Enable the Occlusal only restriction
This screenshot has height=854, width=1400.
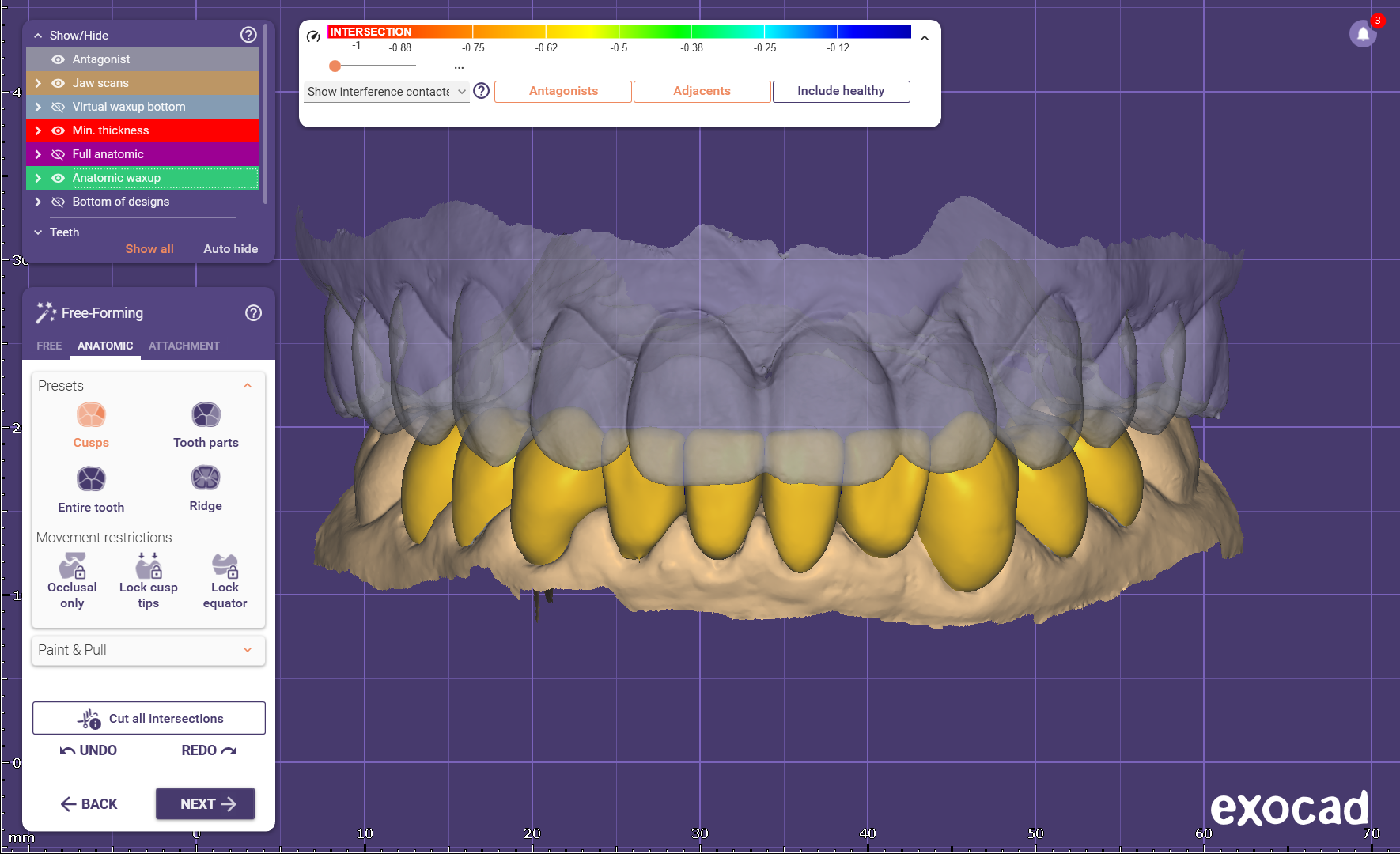click(72, 566)
